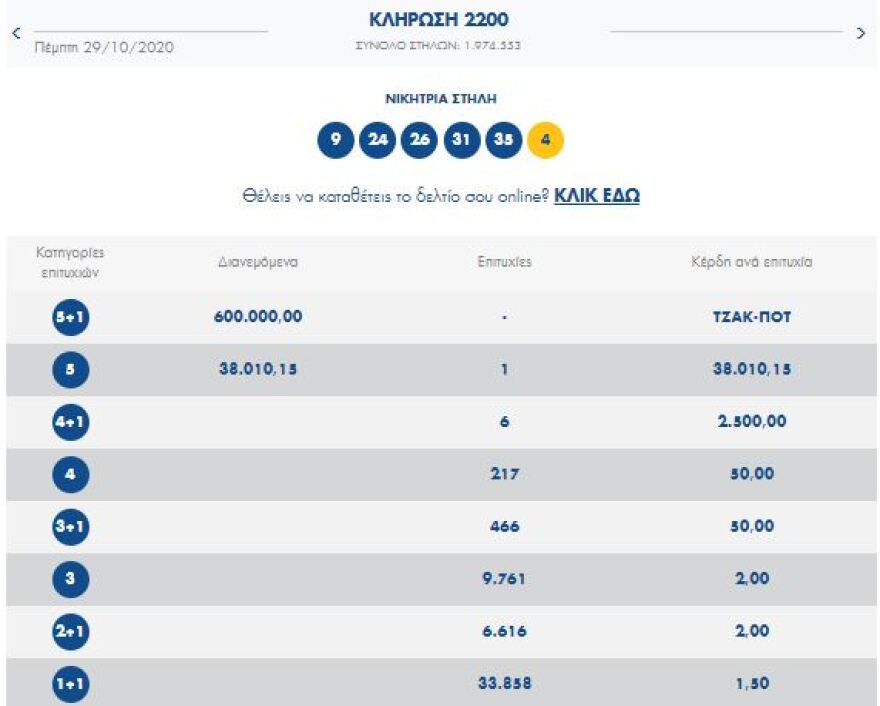Select the winning number ball 9
This screenshot has height=706, width=880.
click(334, 140)
